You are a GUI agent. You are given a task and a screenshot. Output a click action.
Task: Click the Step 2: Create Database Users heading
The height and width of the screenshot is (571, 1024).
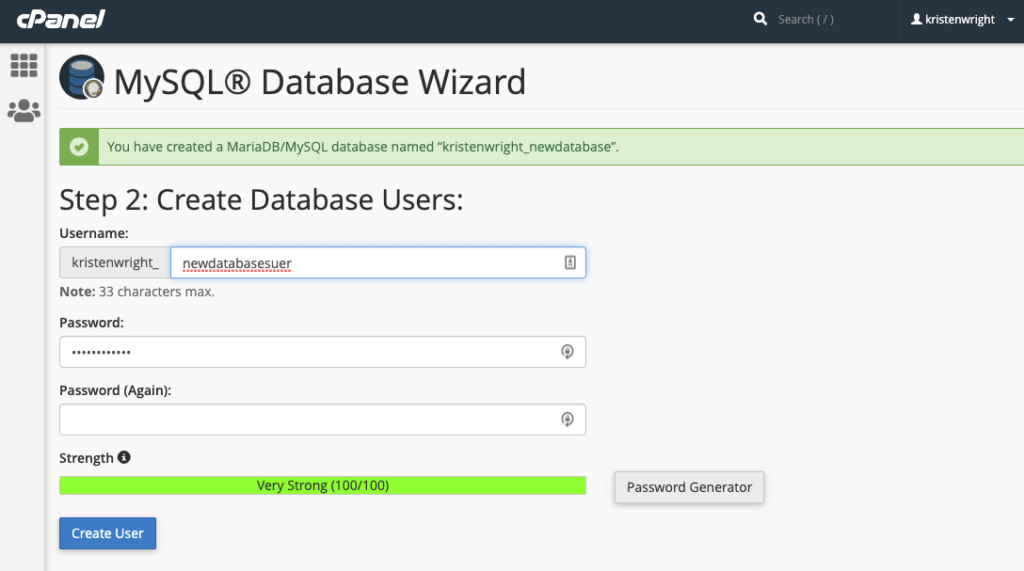pyautogui.click(x=261, y=200)
